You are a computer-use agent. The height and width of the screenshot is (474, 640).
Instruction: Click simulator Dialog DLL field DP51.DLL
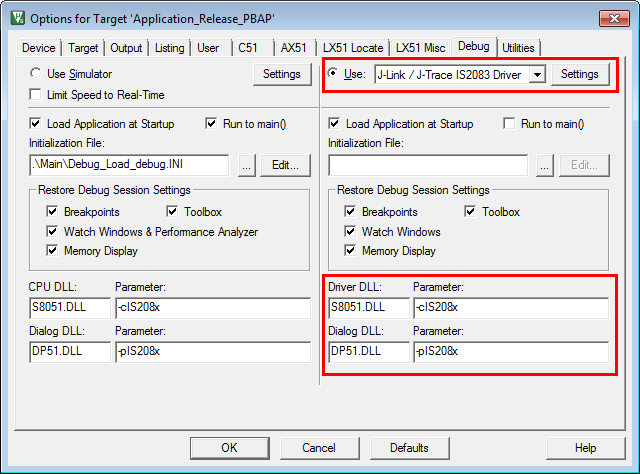click(70, 352)
